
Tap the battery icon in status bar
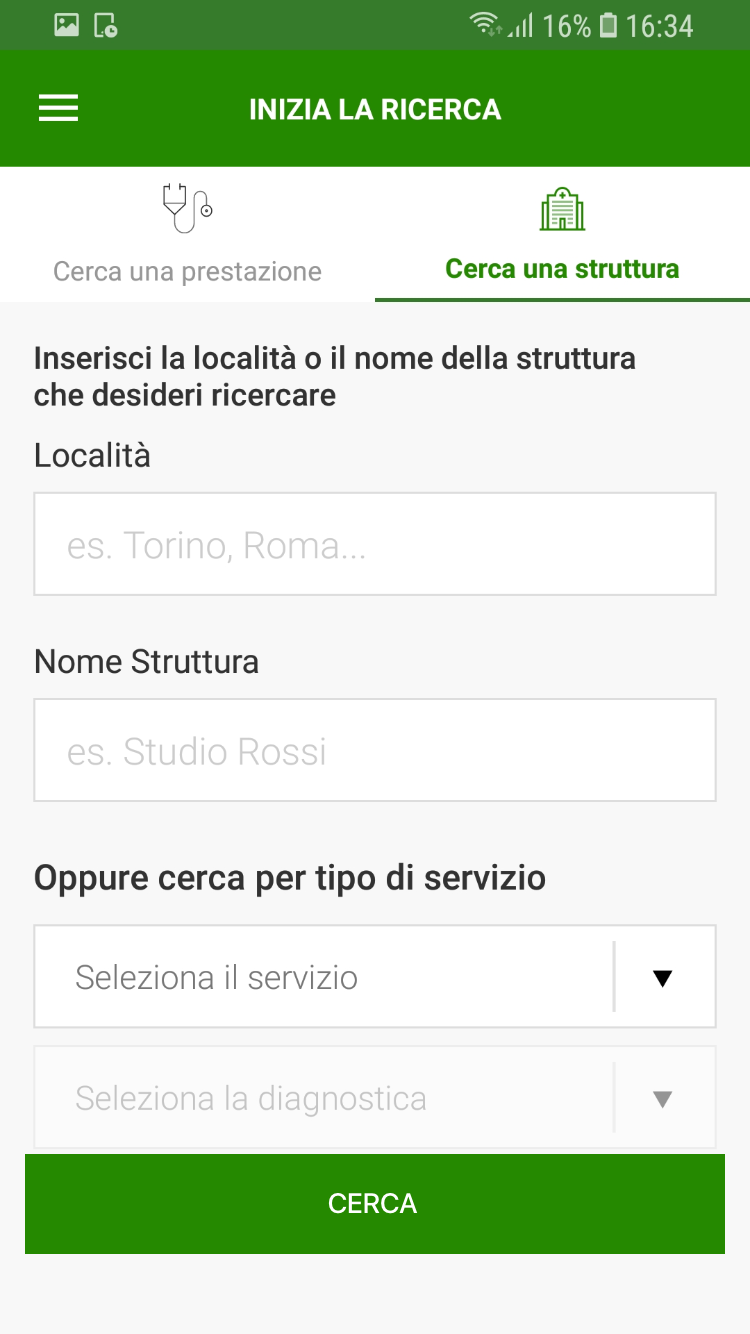tap(608, 26)
